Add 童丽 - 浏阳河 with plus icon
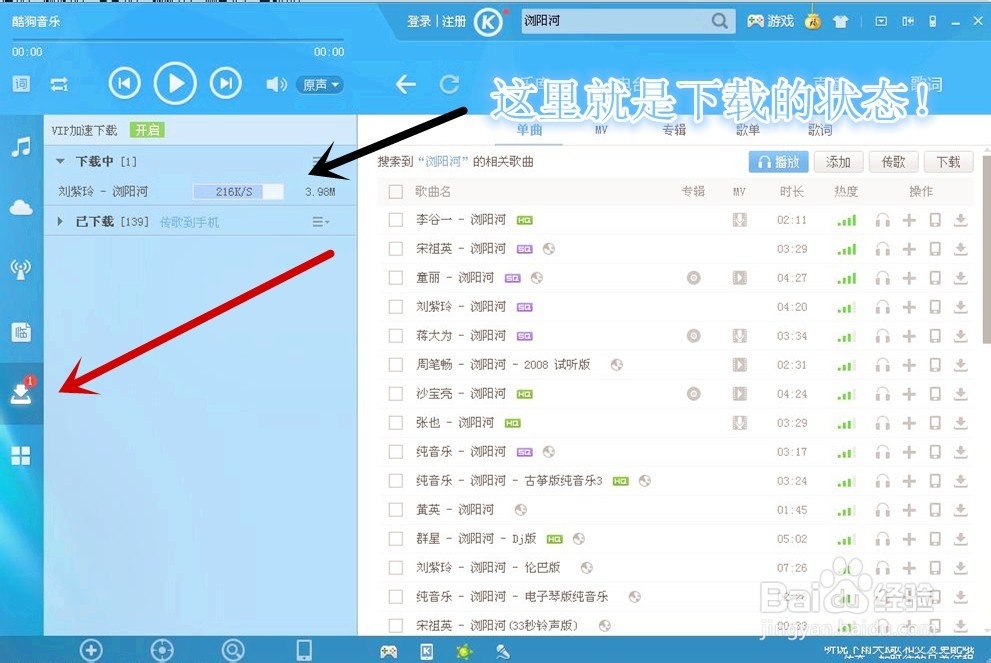The height and width of the screenshot is (663, 991). coord(909,277)
